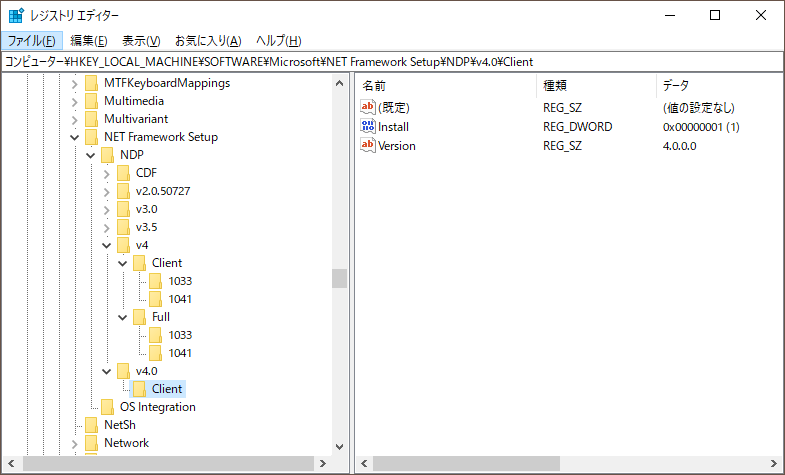The image size is (785, 475).
Task: Click the REG_DWORD type cell
Action: pyautogui.click(x=577, y=127)
